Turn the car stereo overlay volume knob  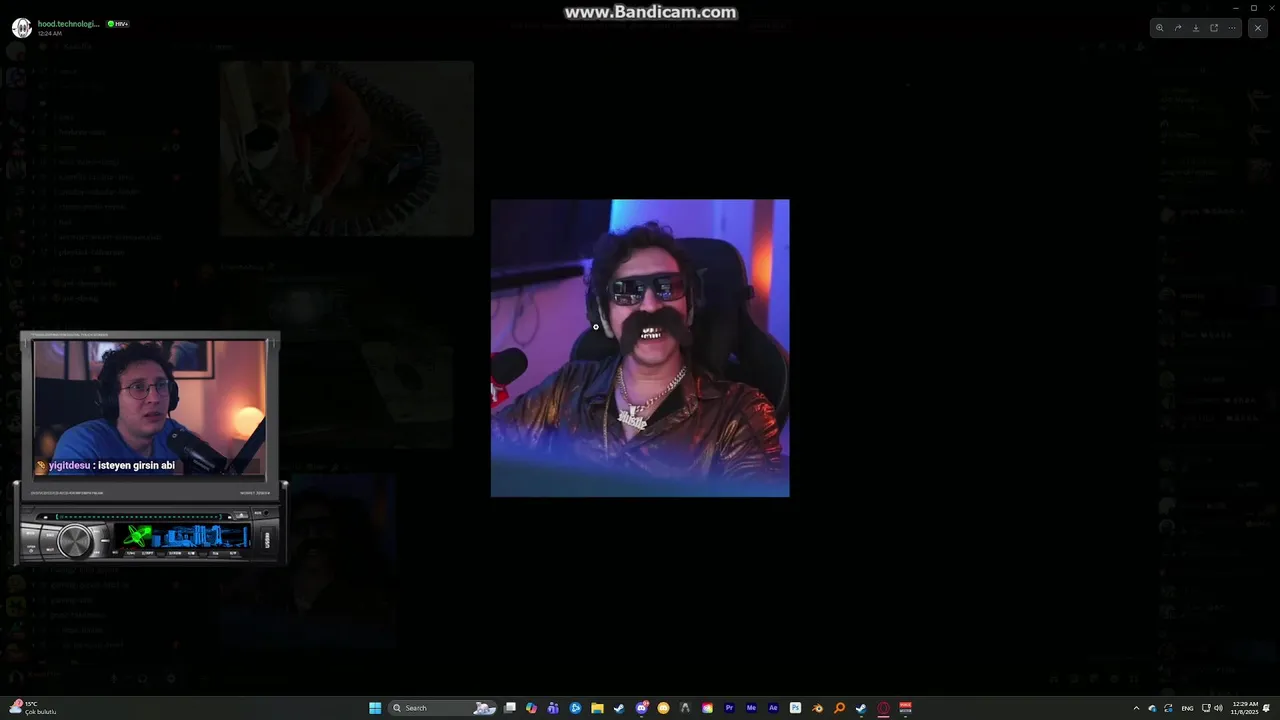(x=75, y=541)
